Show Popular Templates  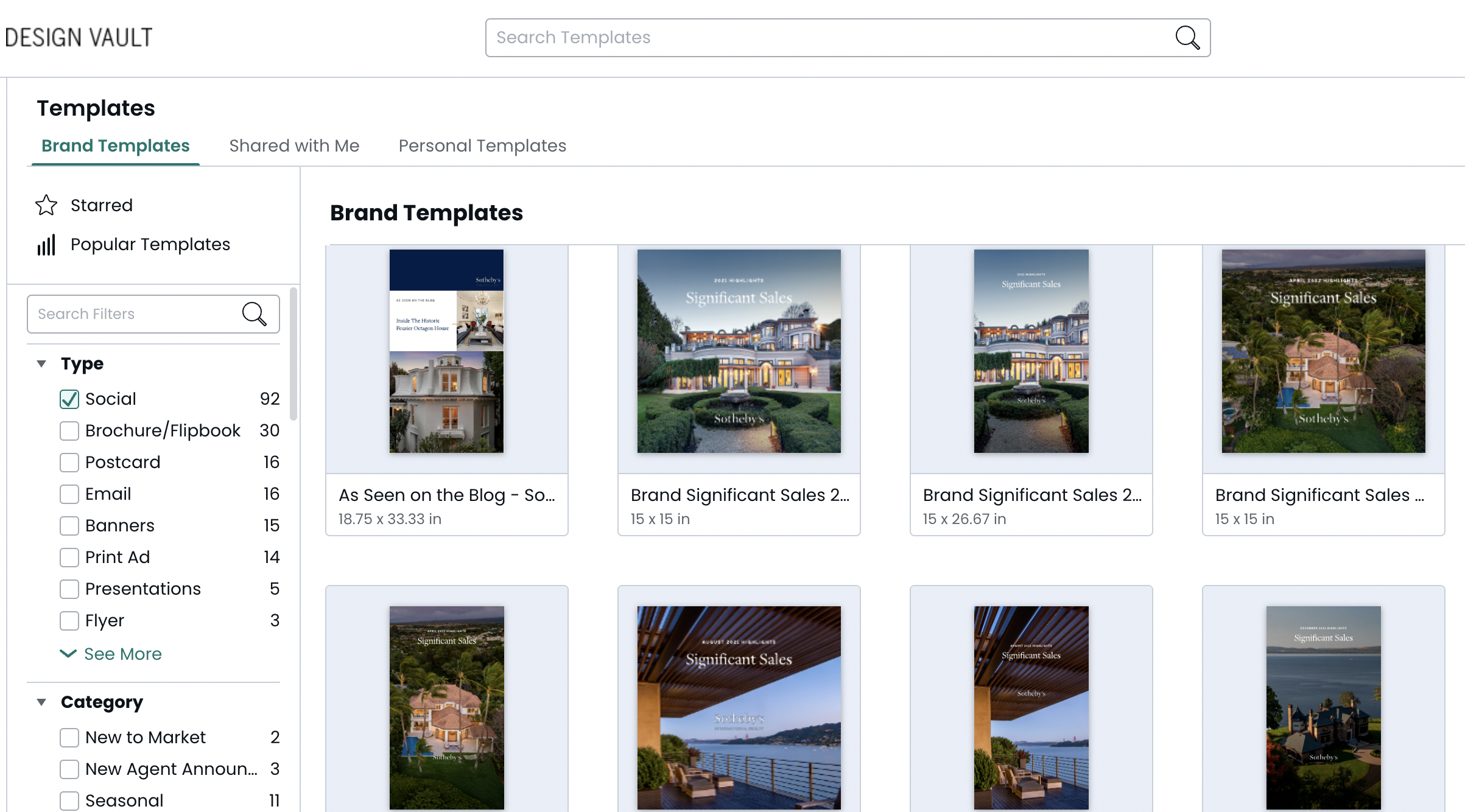click(x=150, y=245)
